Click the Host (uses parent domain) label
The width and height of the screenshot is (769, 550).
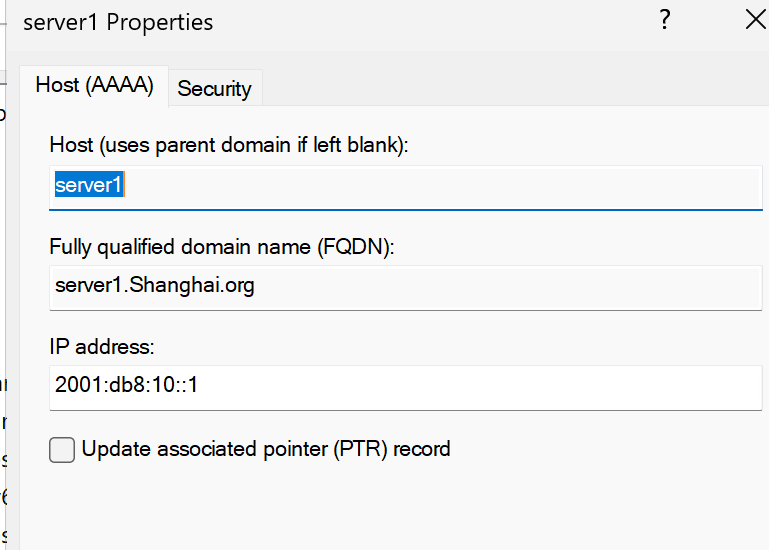point(229,145)
